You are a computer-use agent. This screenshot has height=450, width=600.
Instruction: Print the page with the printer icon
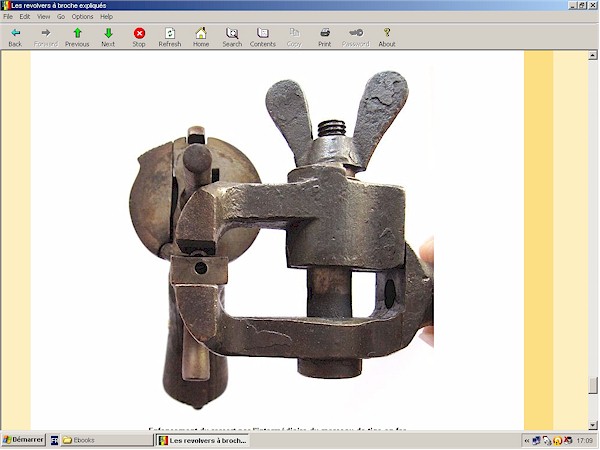pyautogui.click(x=324, y=37)
